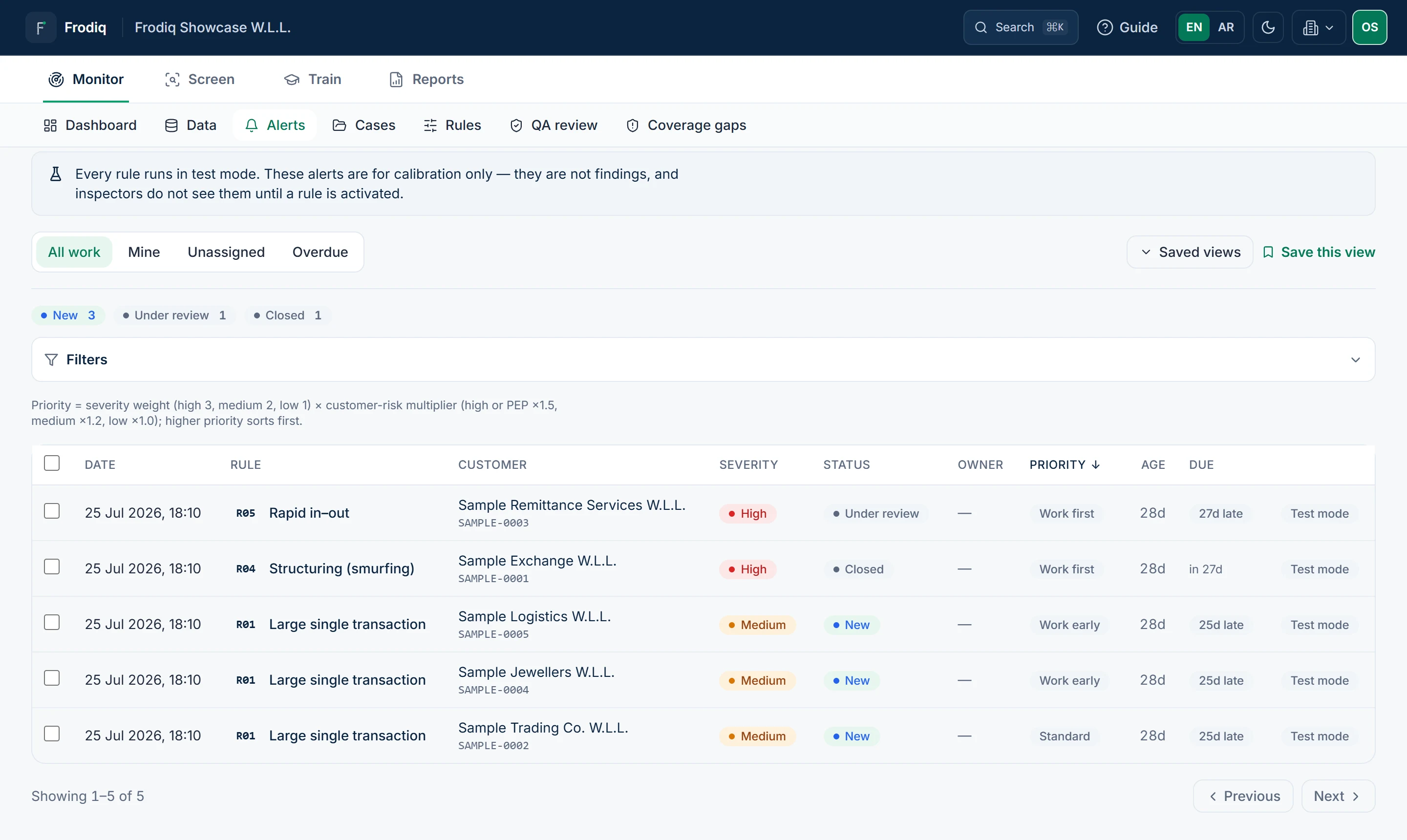
Task: Filter by Closed status chip
Action: tap(288, 315)
